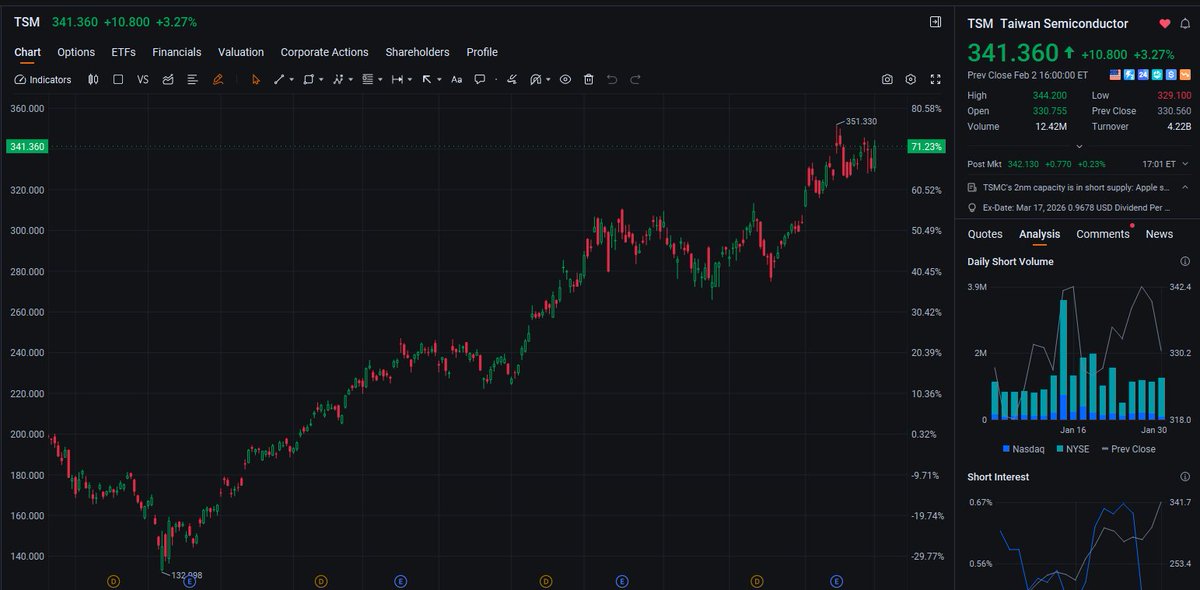
Task: Select the zigzag pattern drawing tool
Action: (338, 79)
